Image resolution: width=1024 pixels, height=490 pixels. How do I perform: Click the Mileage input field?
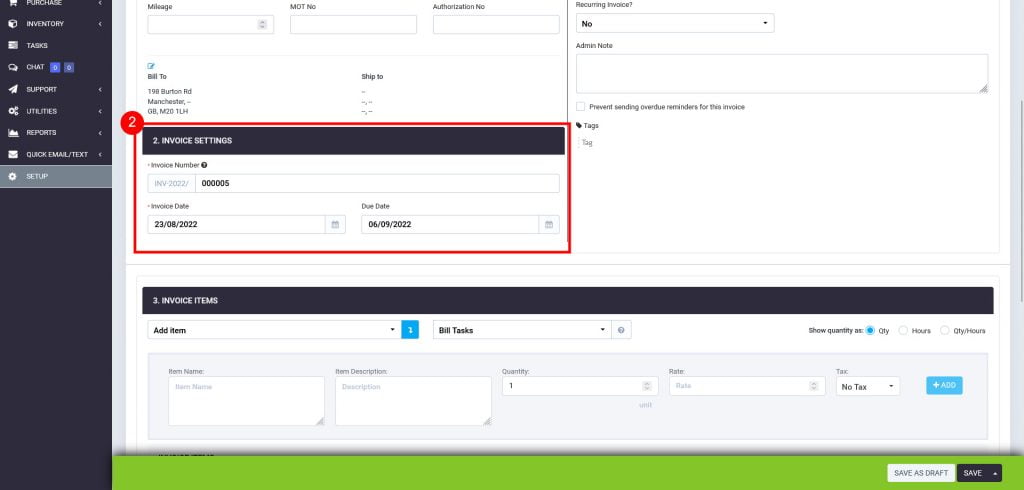point(211,24)
